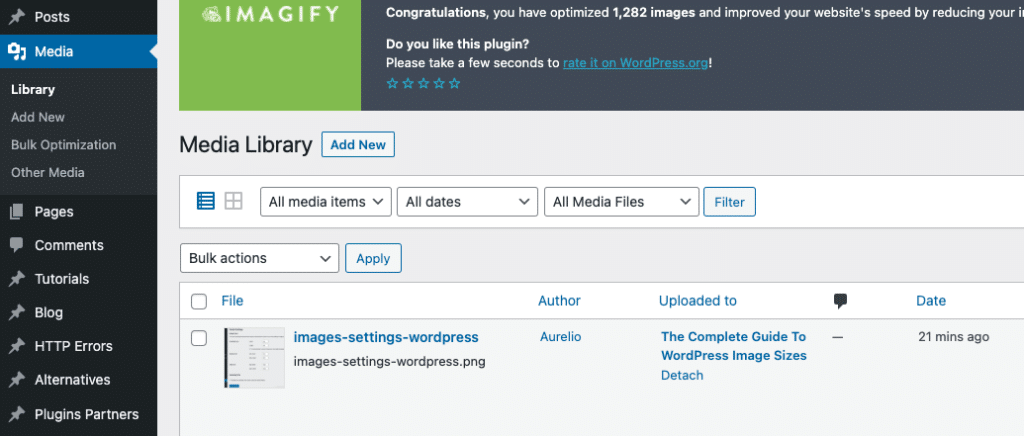The height and width of the screenshot is (436, 1024).
Task: Click the Plugins Partners pushpin icon
Action: [x=17, y=414]
